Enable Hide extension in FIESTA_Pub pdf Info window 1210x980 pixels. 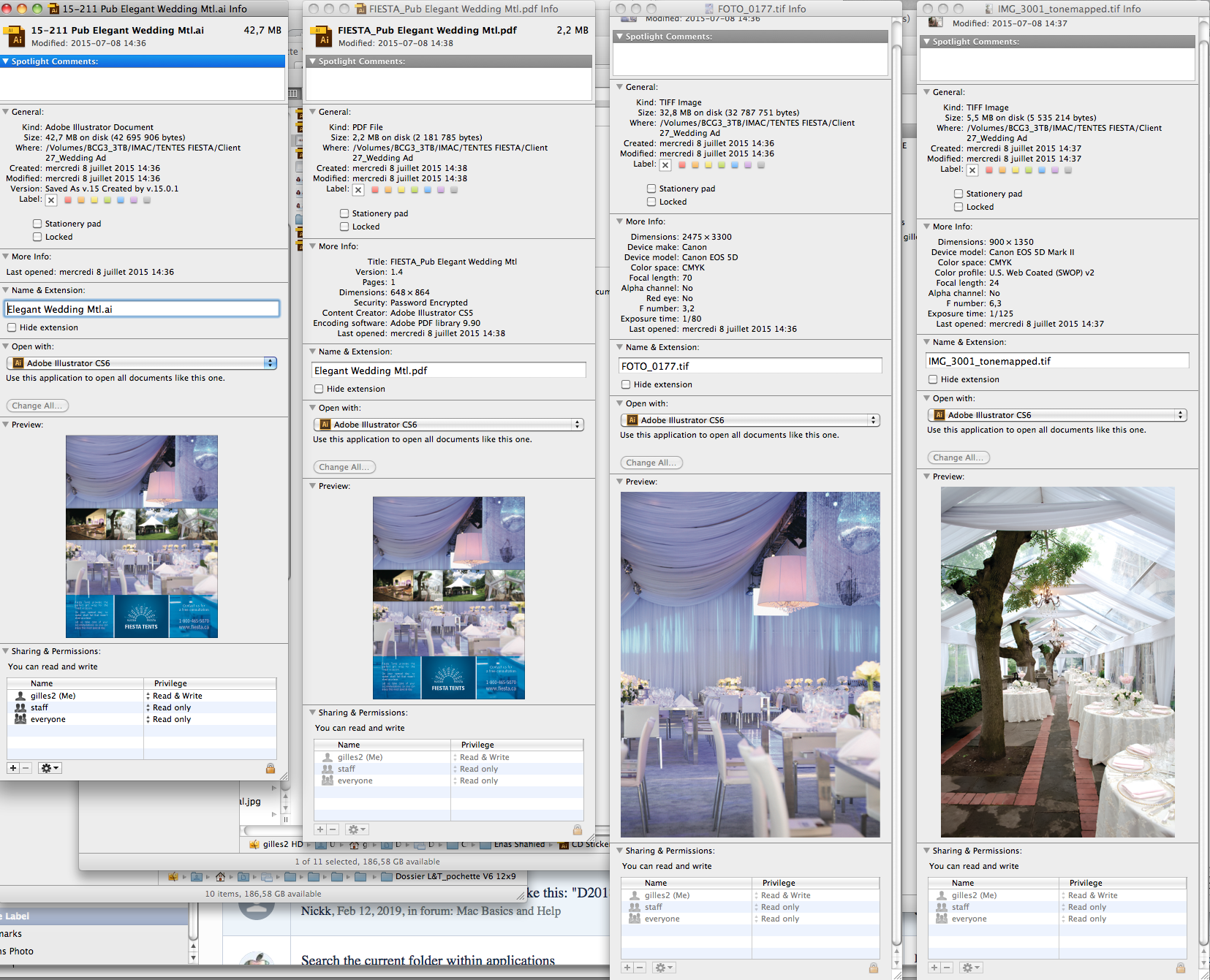coord(319,389)
